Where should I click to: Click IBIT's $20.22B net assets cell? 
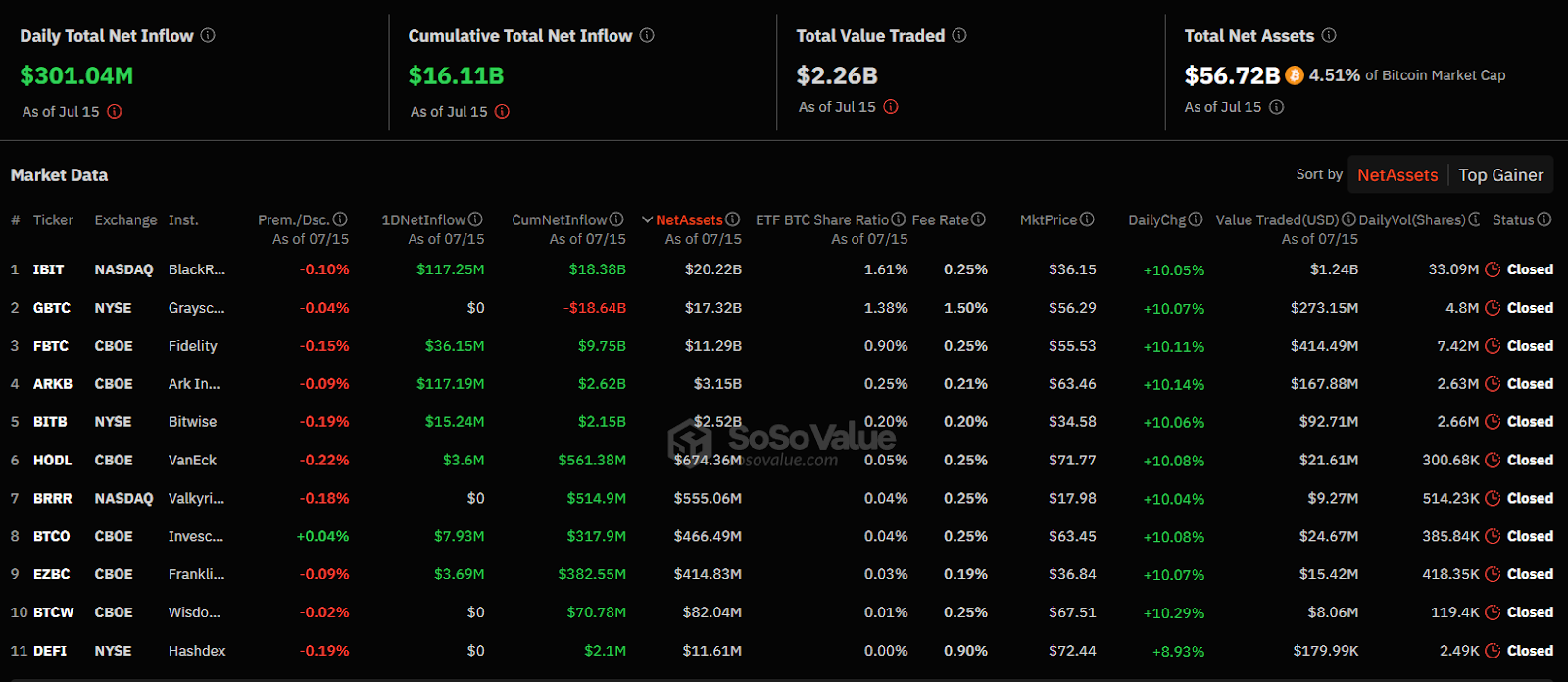[713, 269]
